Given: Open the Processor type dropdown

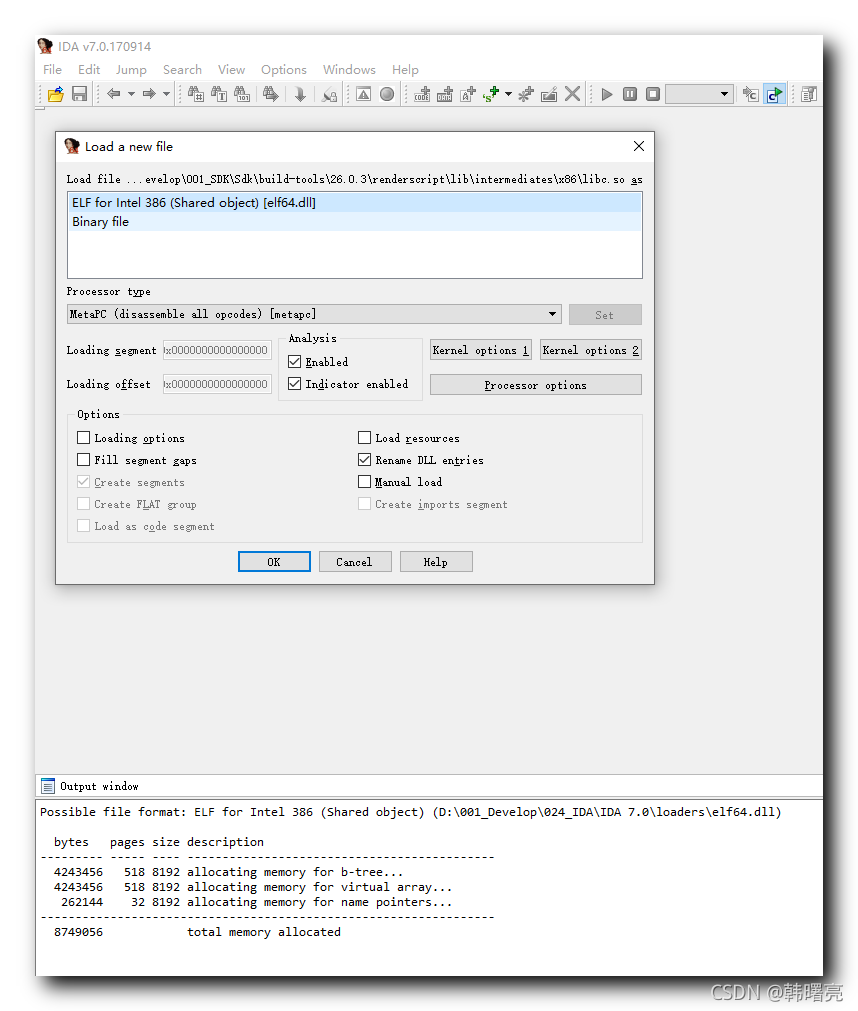Looking at the screenshot, I should coord(553,313).
